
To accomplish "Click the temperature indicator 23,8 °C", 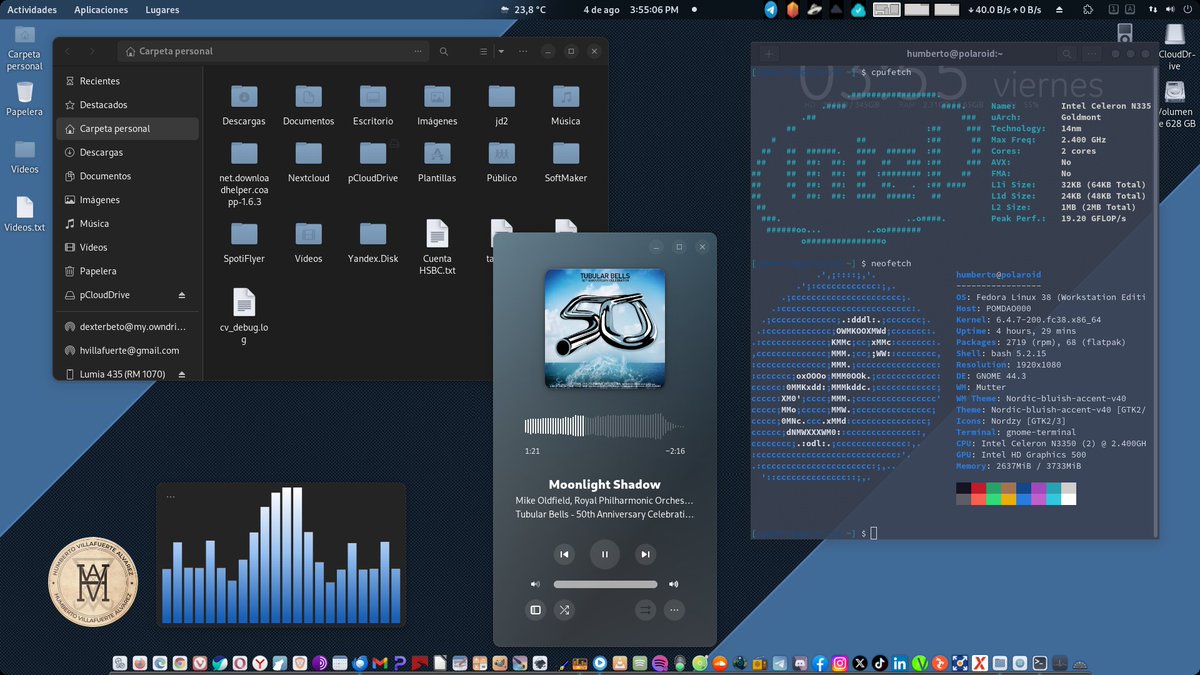I will point(522,10).
